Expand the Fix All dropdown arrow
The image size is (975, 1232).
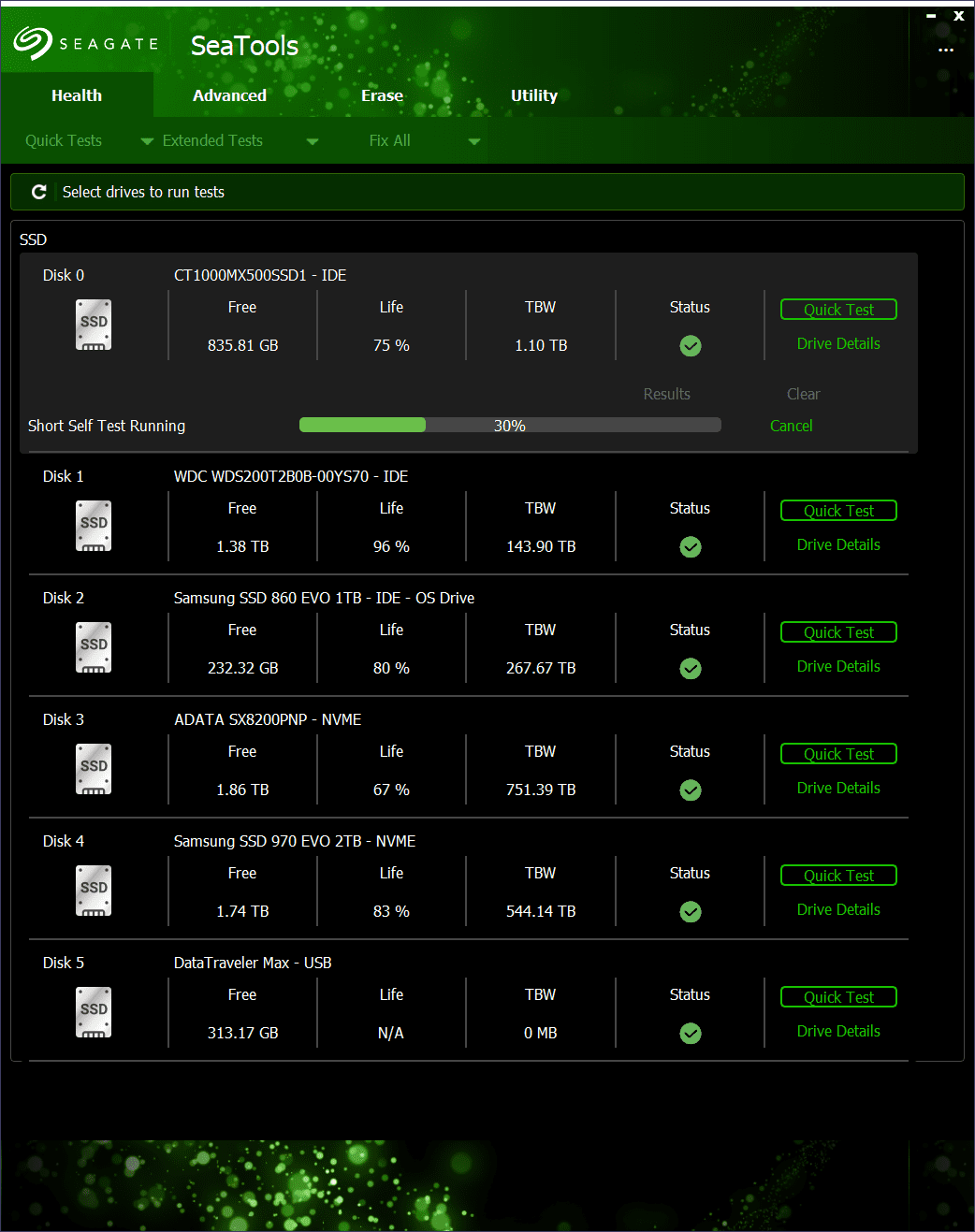pos(474,142)
